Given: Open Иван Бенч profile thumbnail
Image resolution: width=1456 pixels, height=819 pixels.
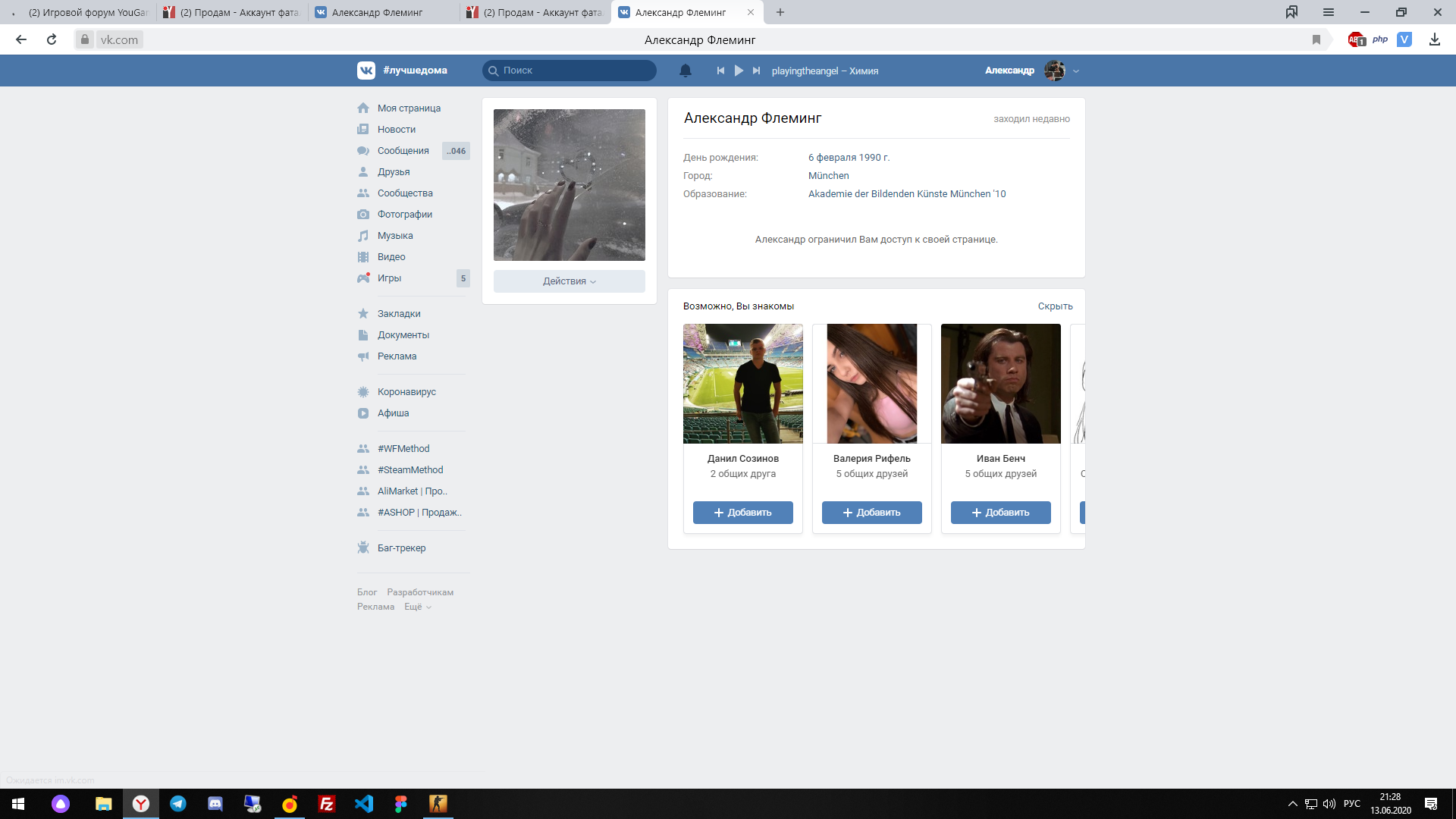Looking at the screenshot, I should pyautogui.click(x=1000, y=384).
